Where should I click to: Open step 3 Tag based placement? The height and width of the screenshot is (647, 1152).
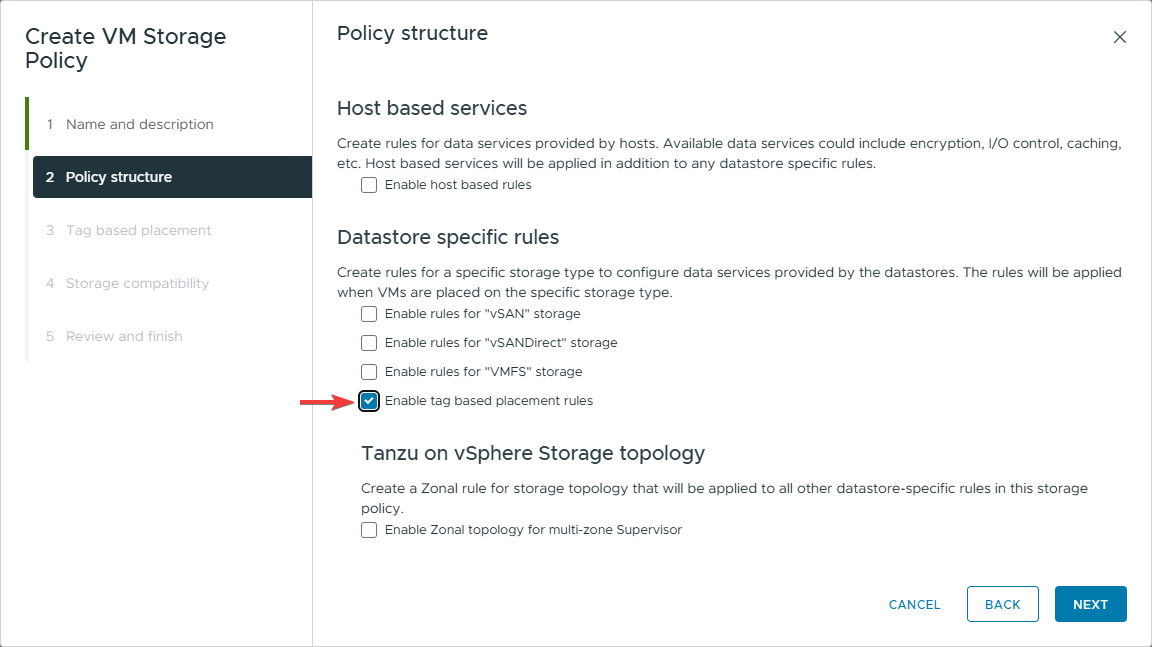[x=138, y=230]
